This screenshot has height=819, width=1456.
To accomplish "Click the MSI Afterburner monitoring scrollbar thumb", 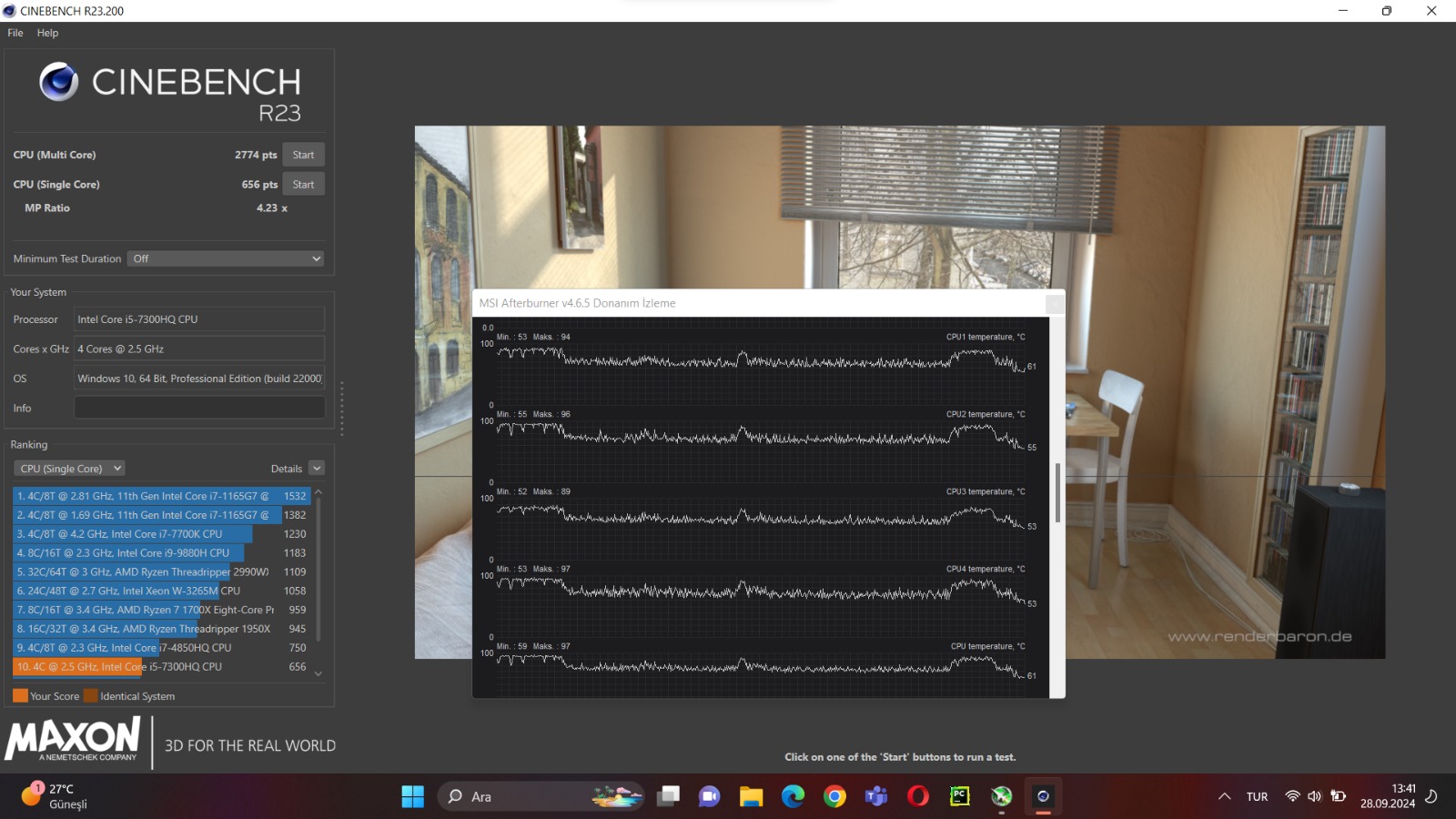I will pos(1057,493).
